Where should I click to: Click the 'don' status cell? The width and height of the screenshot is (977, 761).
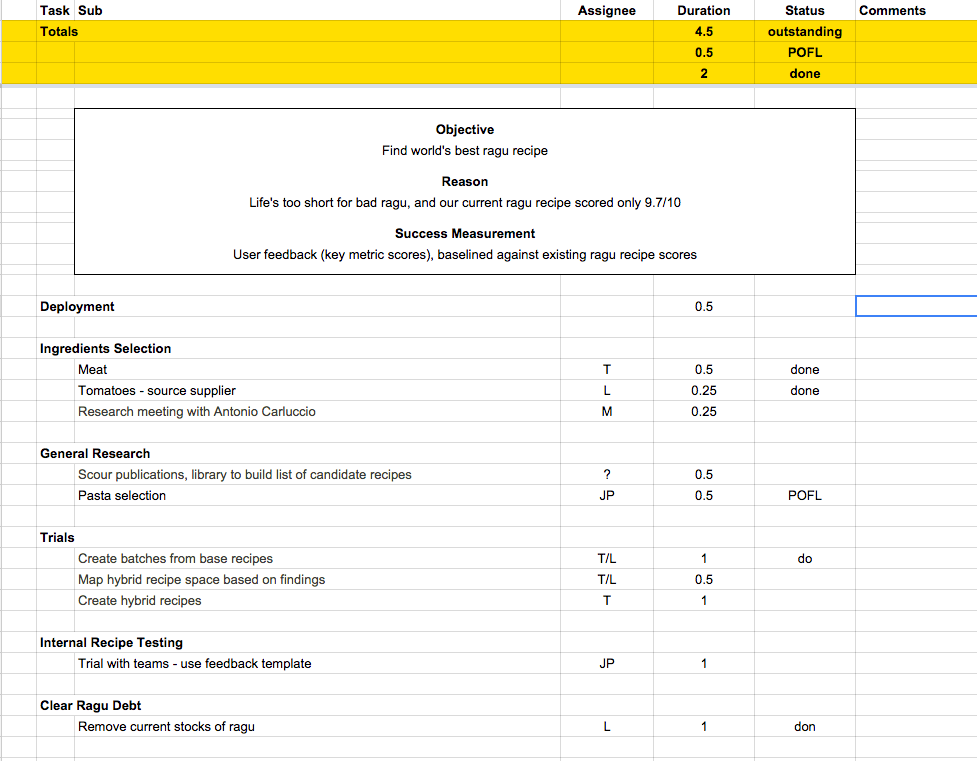coord(804,727)
